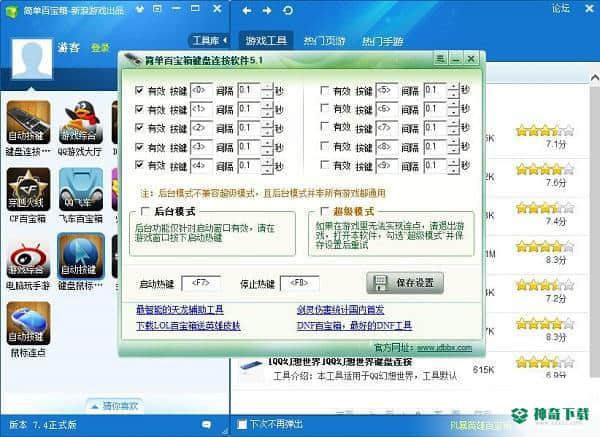This screenshot has height=437, width=600.
Task: Enable the 后台模式 checkbox
Action: coord(145,211)
